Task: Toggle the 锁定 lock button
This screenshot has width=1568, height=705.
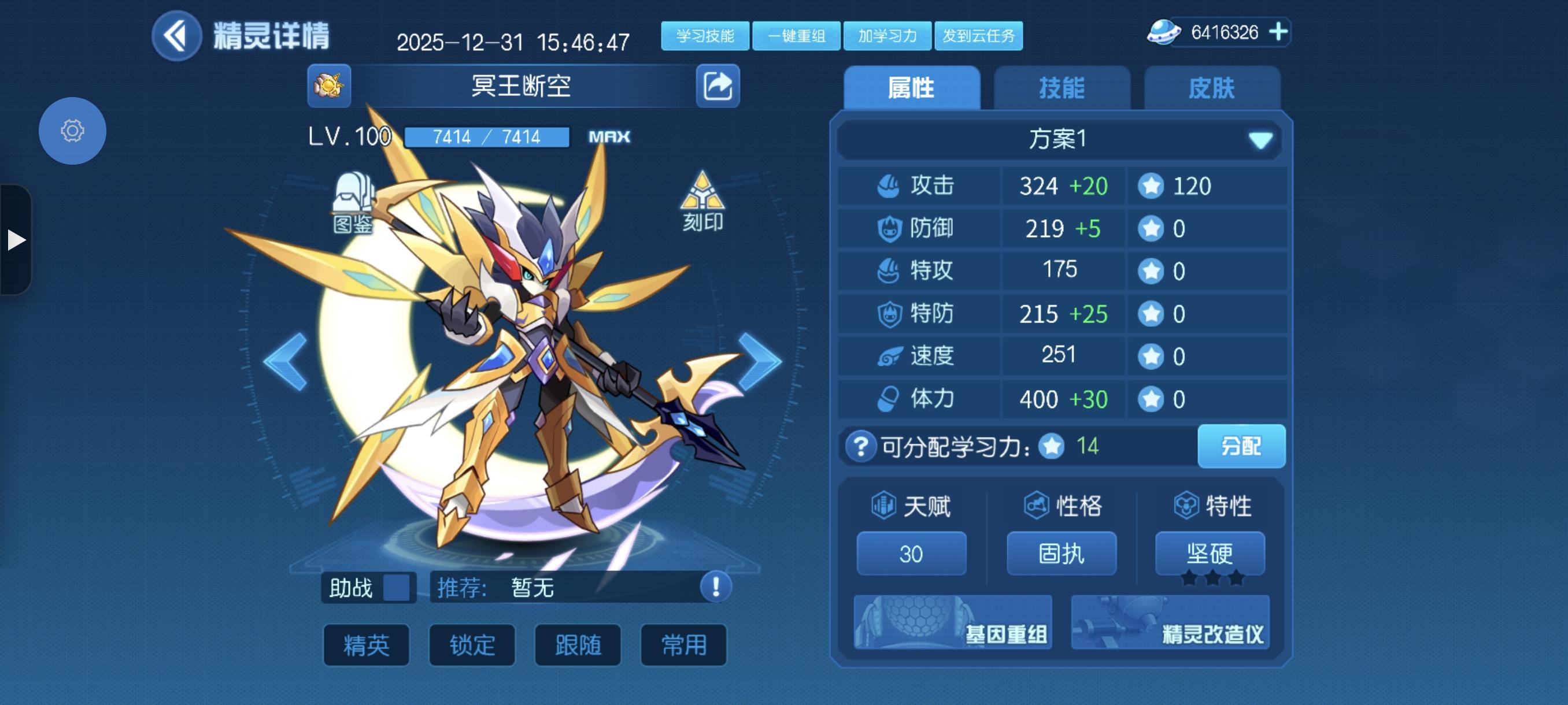Action: pos(472,645)
